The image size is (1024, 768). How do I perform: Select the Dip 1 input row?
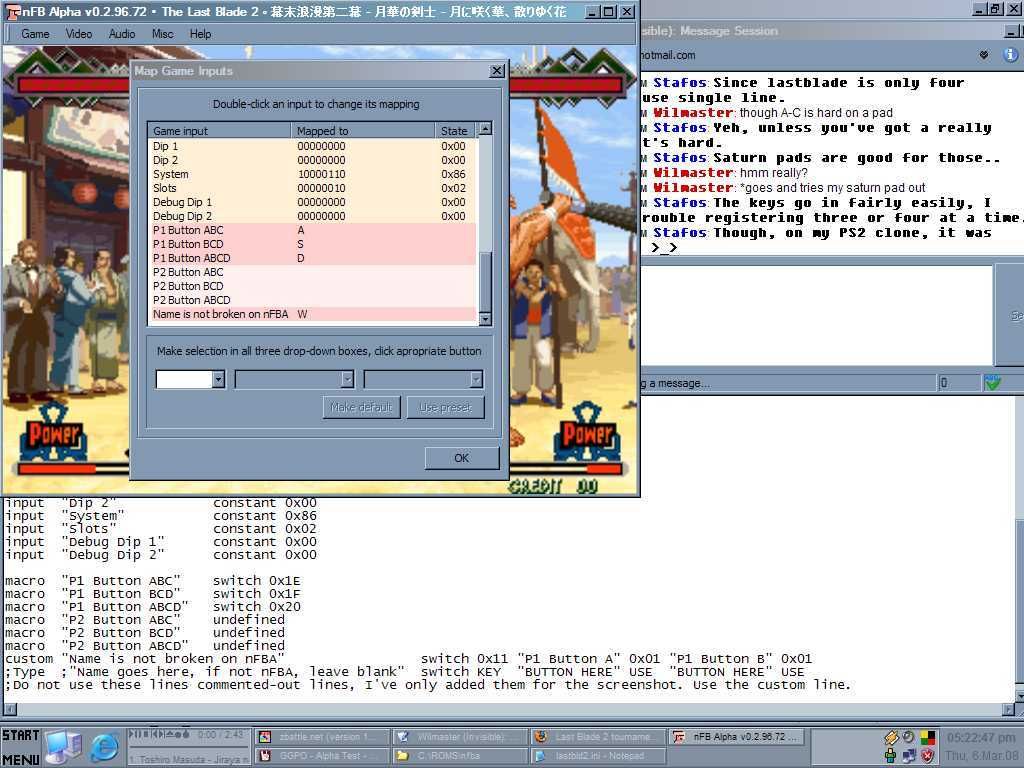point(313,146)
